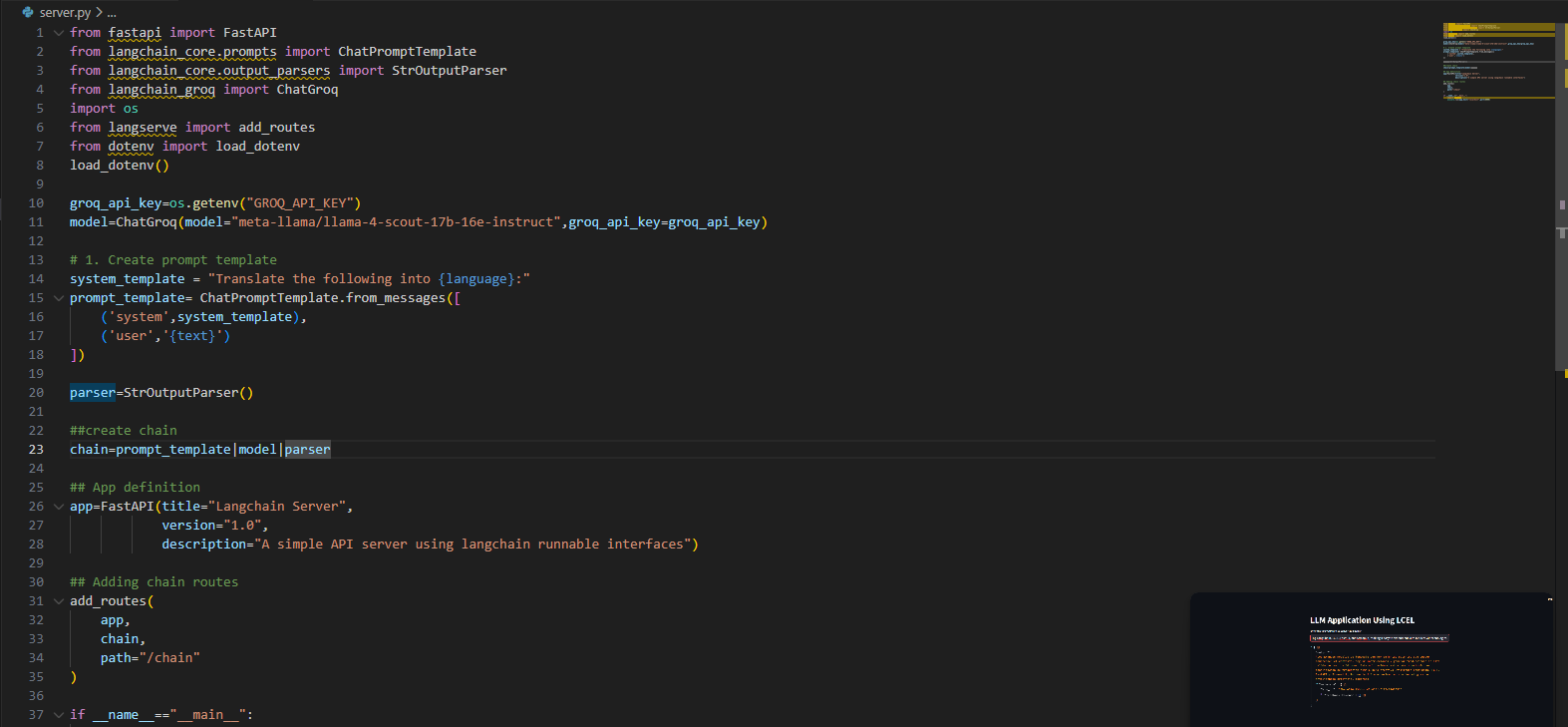Click prompt_template in the chain on line 23
The width and height of the screenshot is (1568, 727).
coord(173,450)
